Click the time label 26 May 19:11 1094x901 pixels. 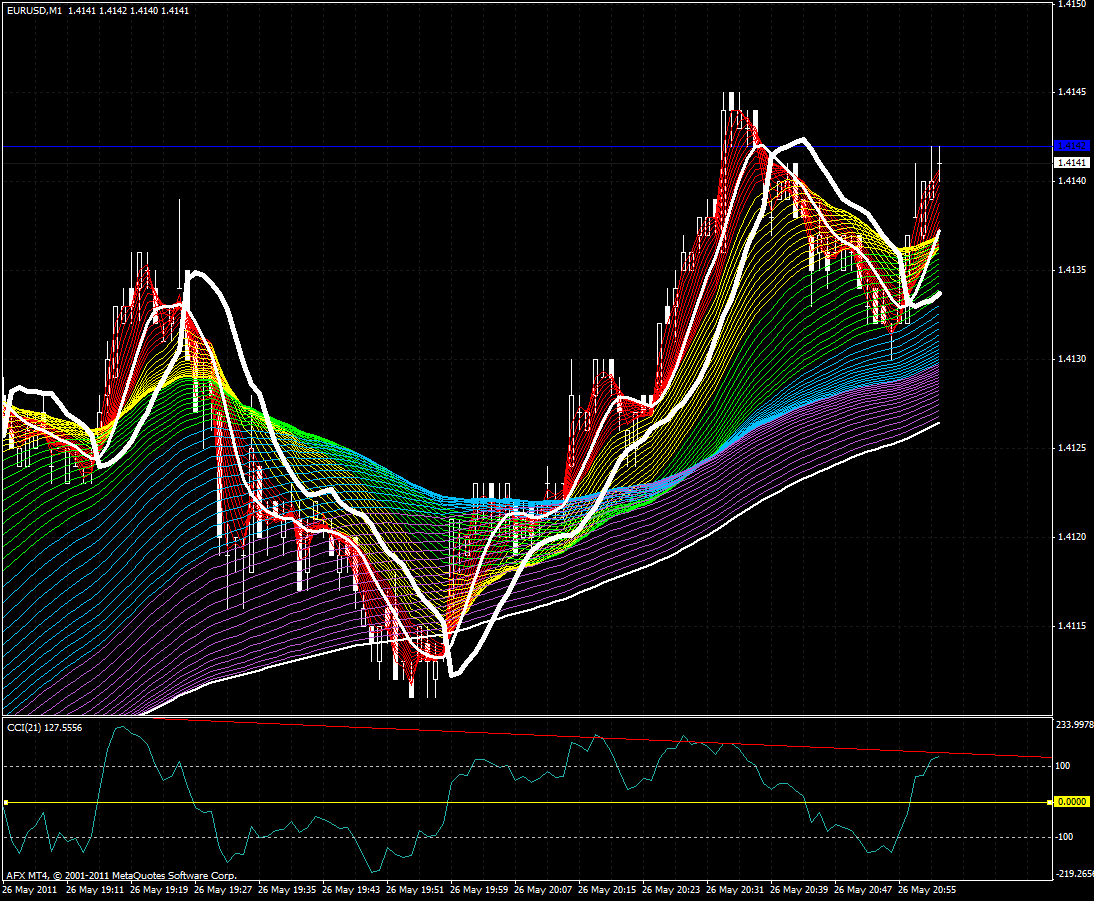point(95,890)
